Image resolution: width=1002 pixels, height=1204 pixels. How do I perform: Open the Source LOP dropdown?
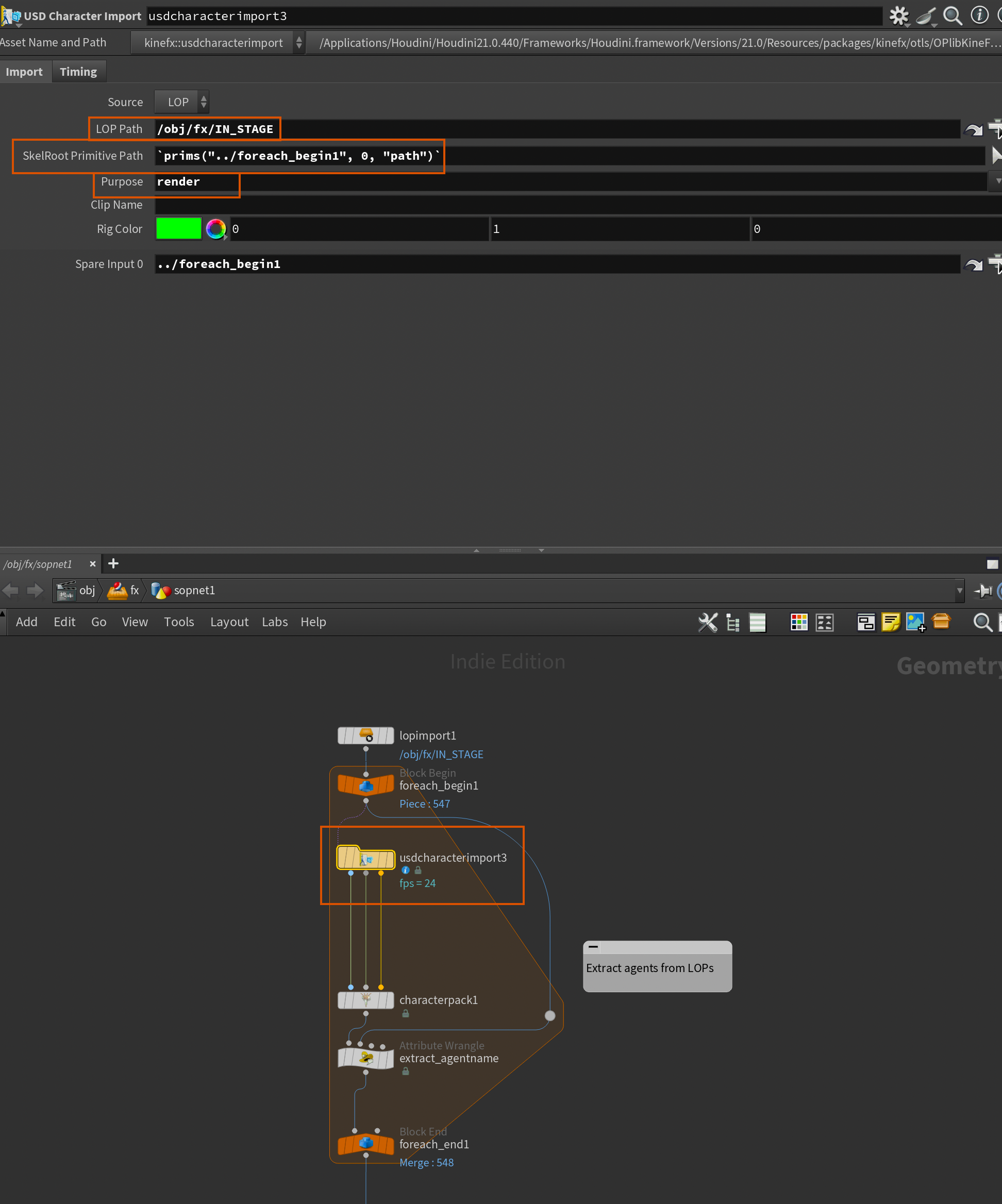click(x=182, y=102)
